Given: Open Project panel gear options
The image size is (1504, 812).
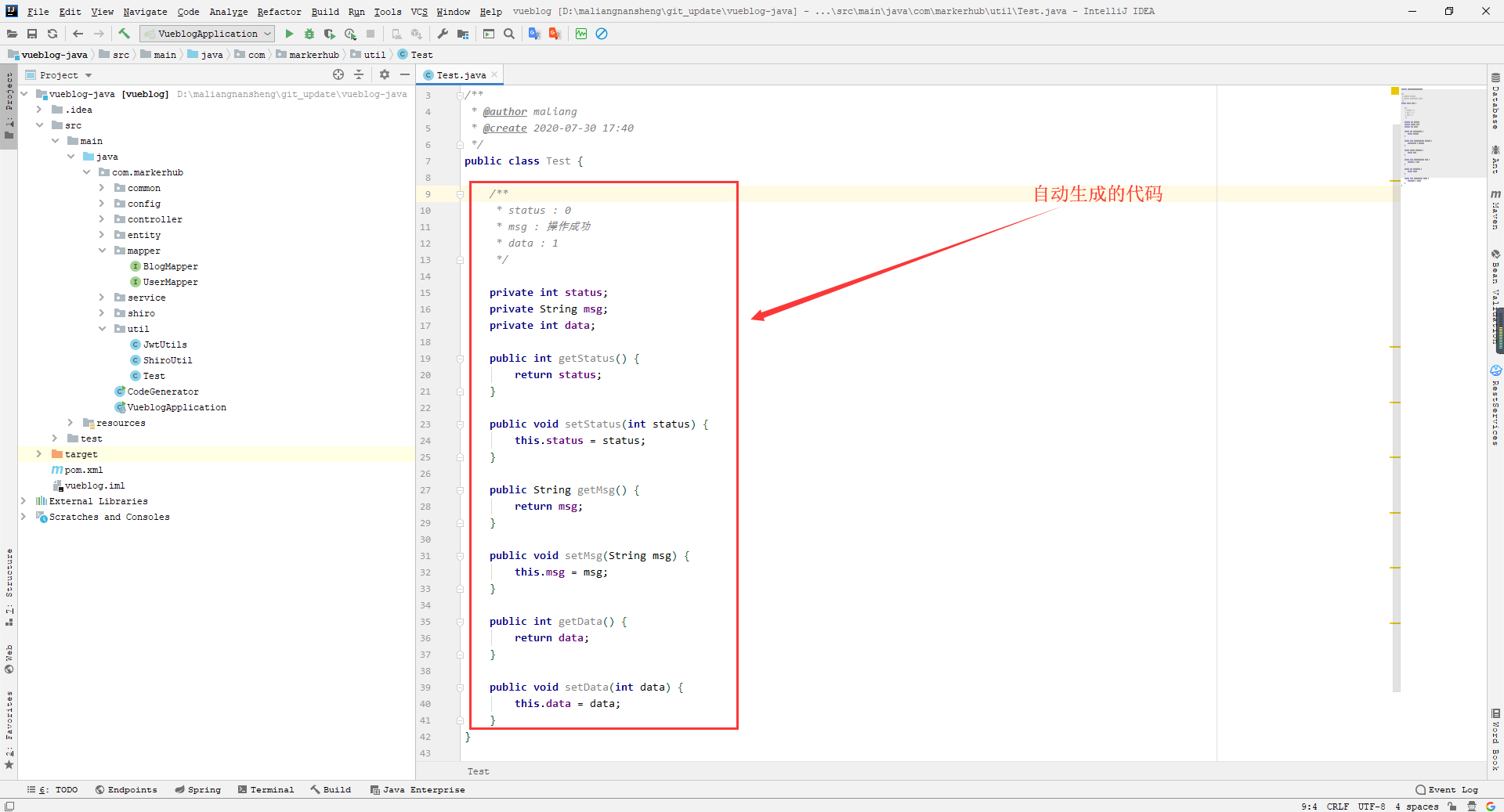Looking at the screenshot, I should (x=384, y=74).
